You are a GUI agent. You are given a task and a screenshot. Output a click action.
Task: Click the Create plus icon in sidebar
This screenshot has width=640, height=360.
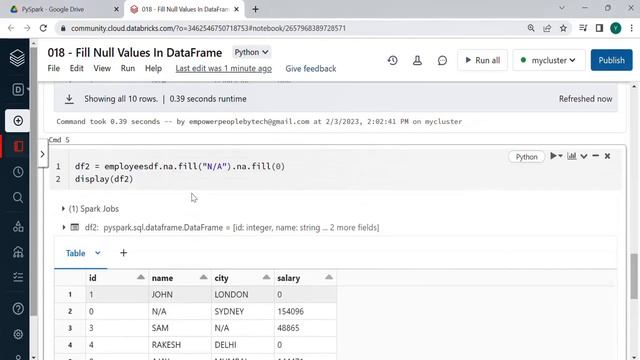click(x=18, y=121)
